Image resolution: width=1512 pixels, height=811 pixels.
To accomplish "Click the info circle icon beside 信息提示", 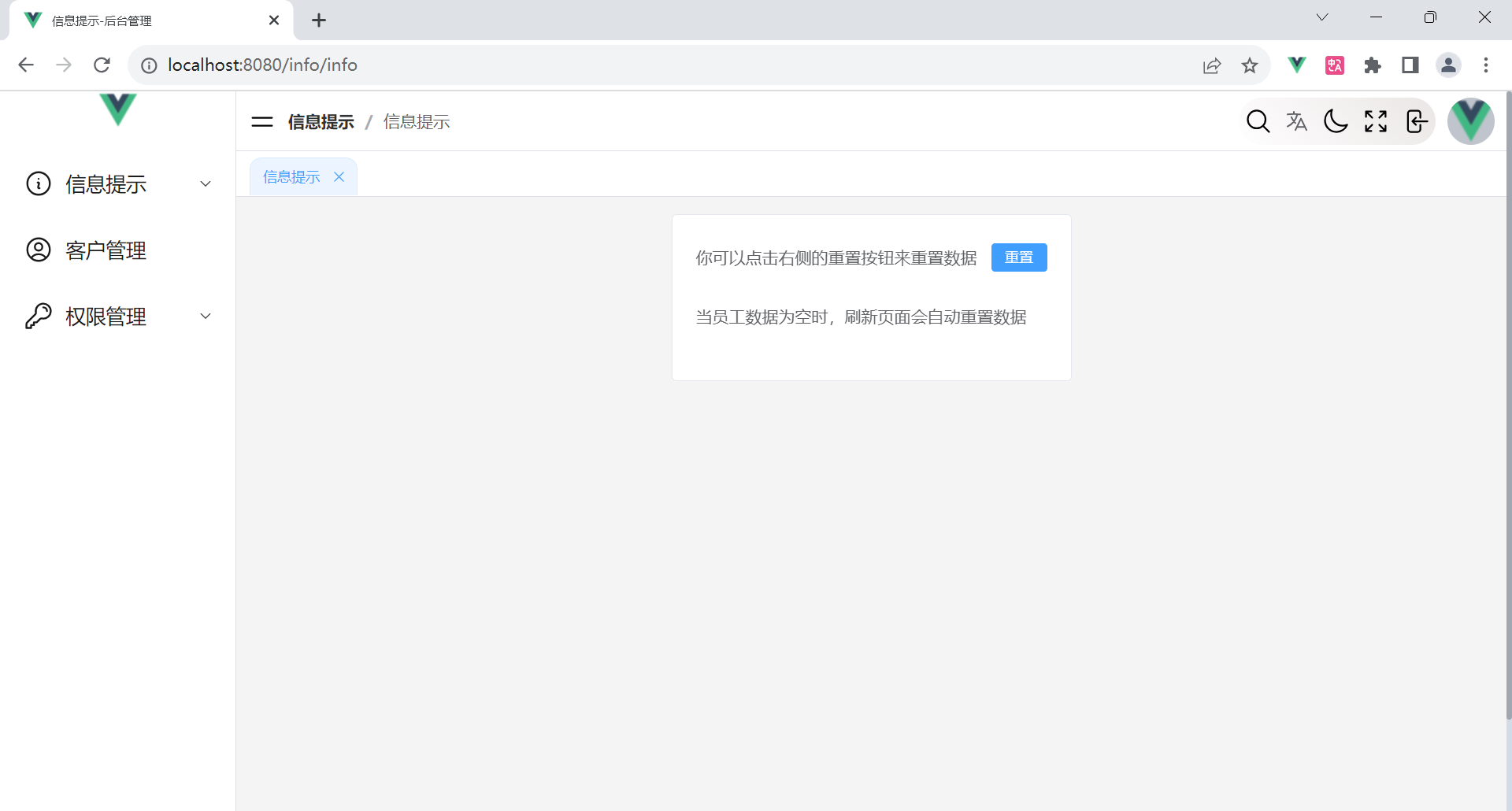I will click(x=39, y=183).
